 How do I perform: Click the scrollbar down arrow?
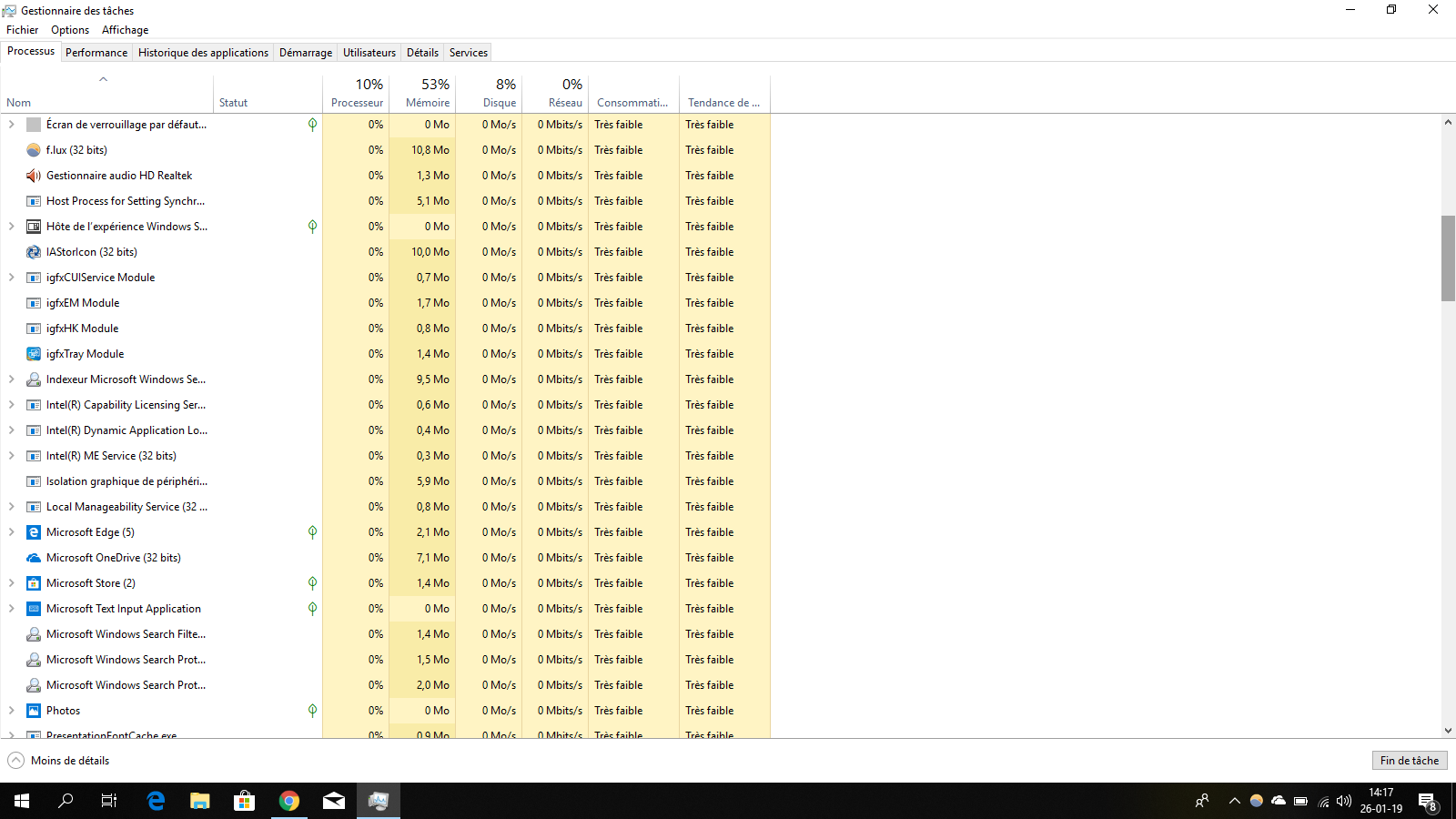[x=1448, y=731]
